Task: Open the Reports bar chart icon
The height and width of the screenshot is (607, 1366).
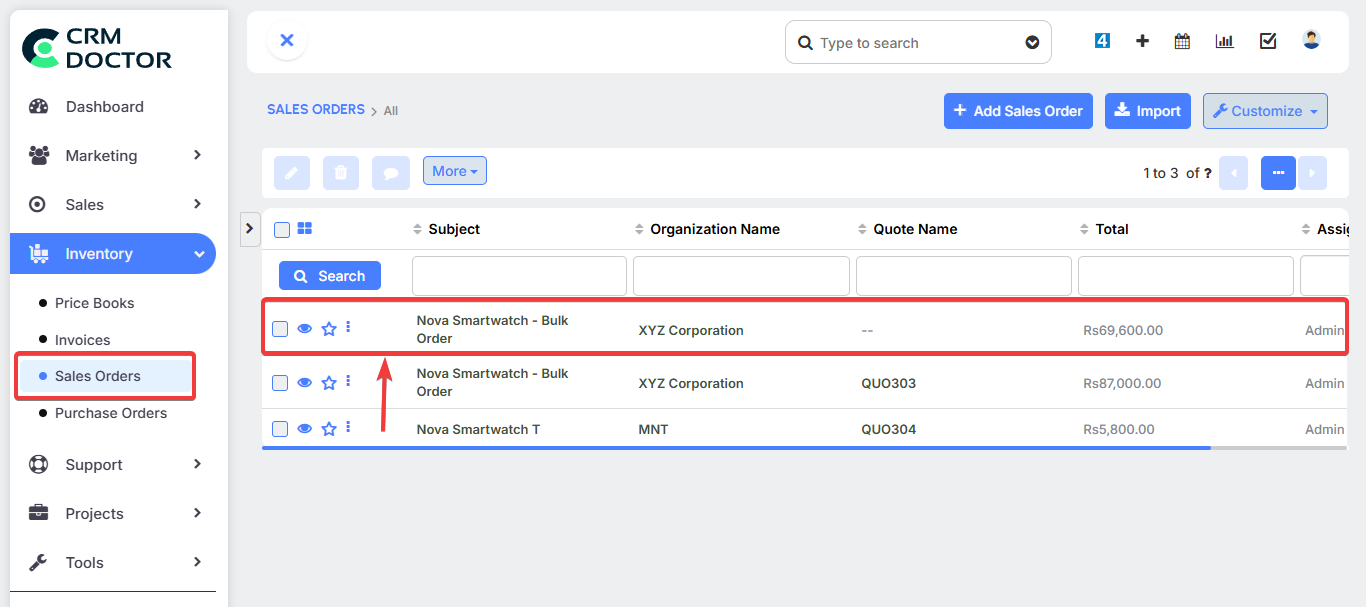Action: (x=1224, y=41)
